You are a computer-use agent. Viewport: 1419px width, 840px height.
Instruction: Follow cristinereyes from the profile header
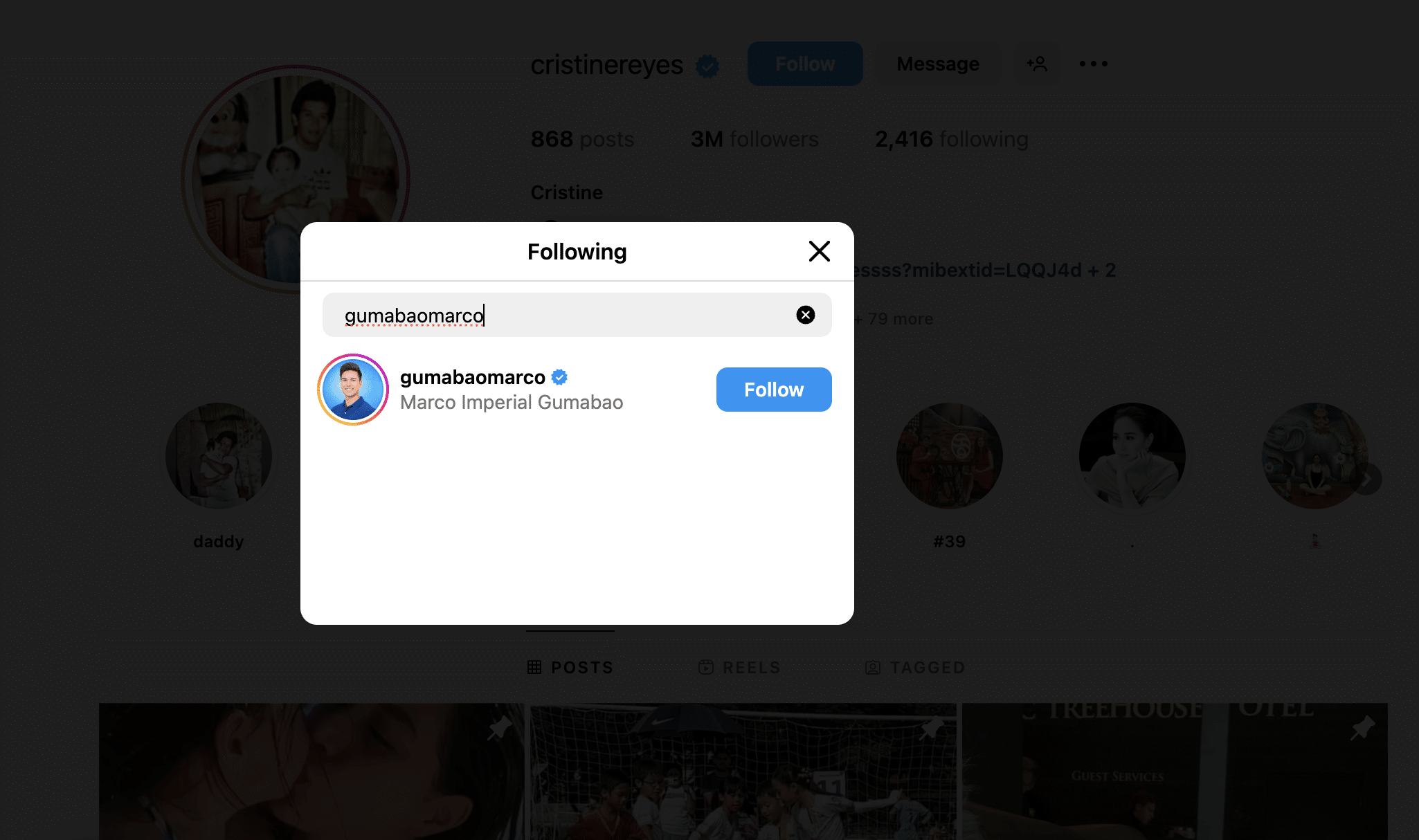point(804,64)
